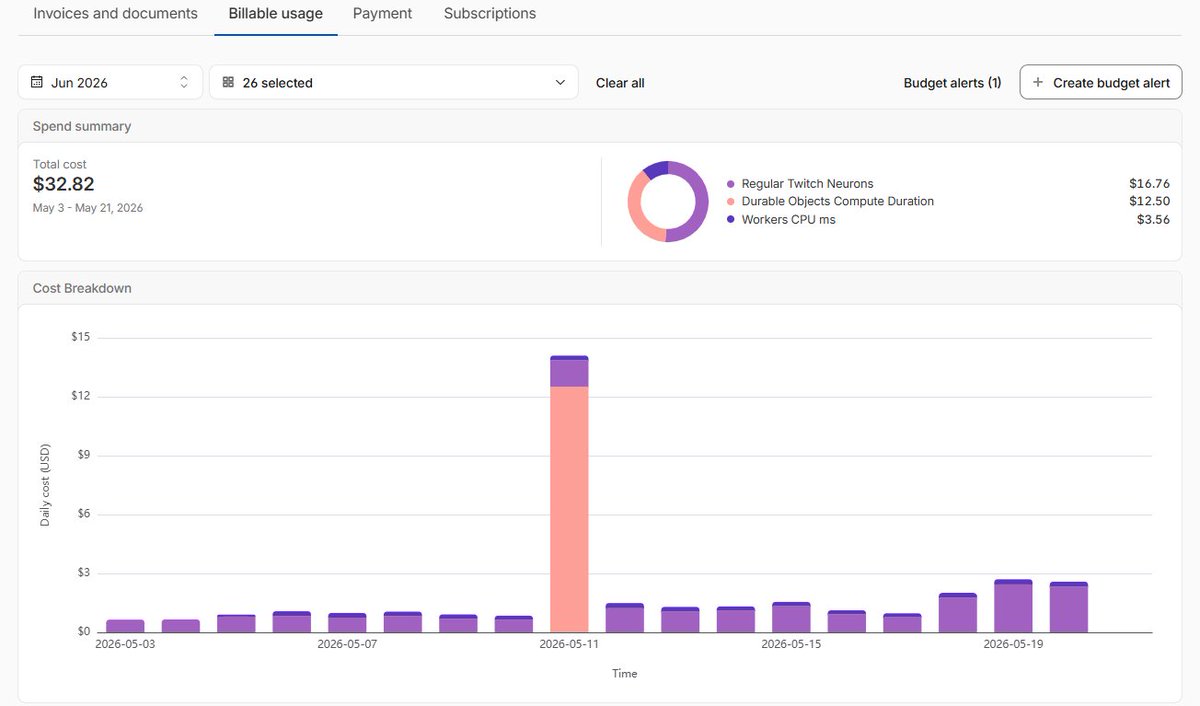Click the Durable Objects Compute Duration label
Viewport: 1200px width, 706px height.
[838, 201]
